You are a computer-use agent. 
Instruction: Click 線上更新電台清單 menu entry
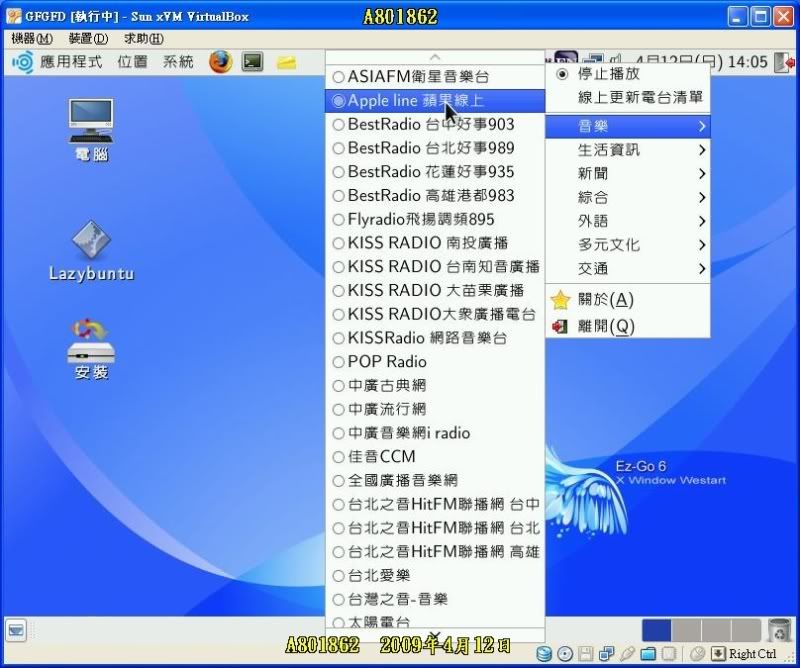pyautogui.click(x=628, y=97)
